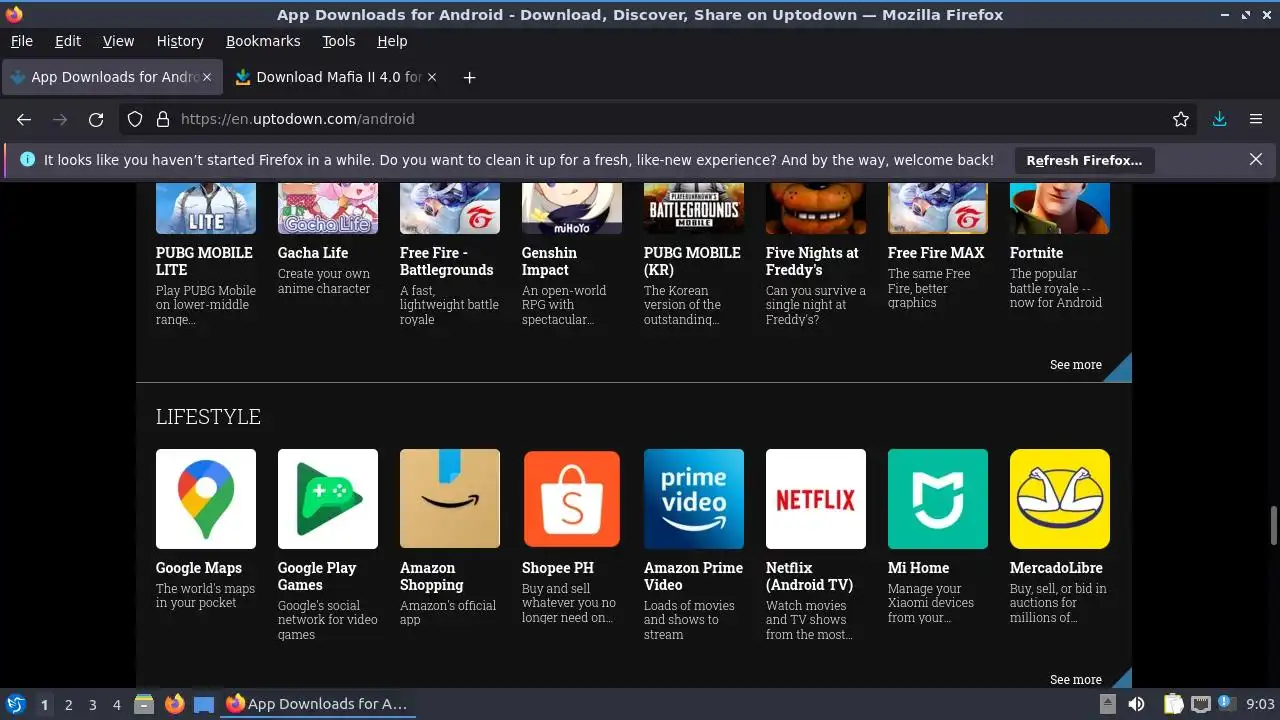The height and width of the screenshot is (720, 1280).
Task: Open the volume control in system tray
Action: pyautogui.click(x=1136, y=704)
